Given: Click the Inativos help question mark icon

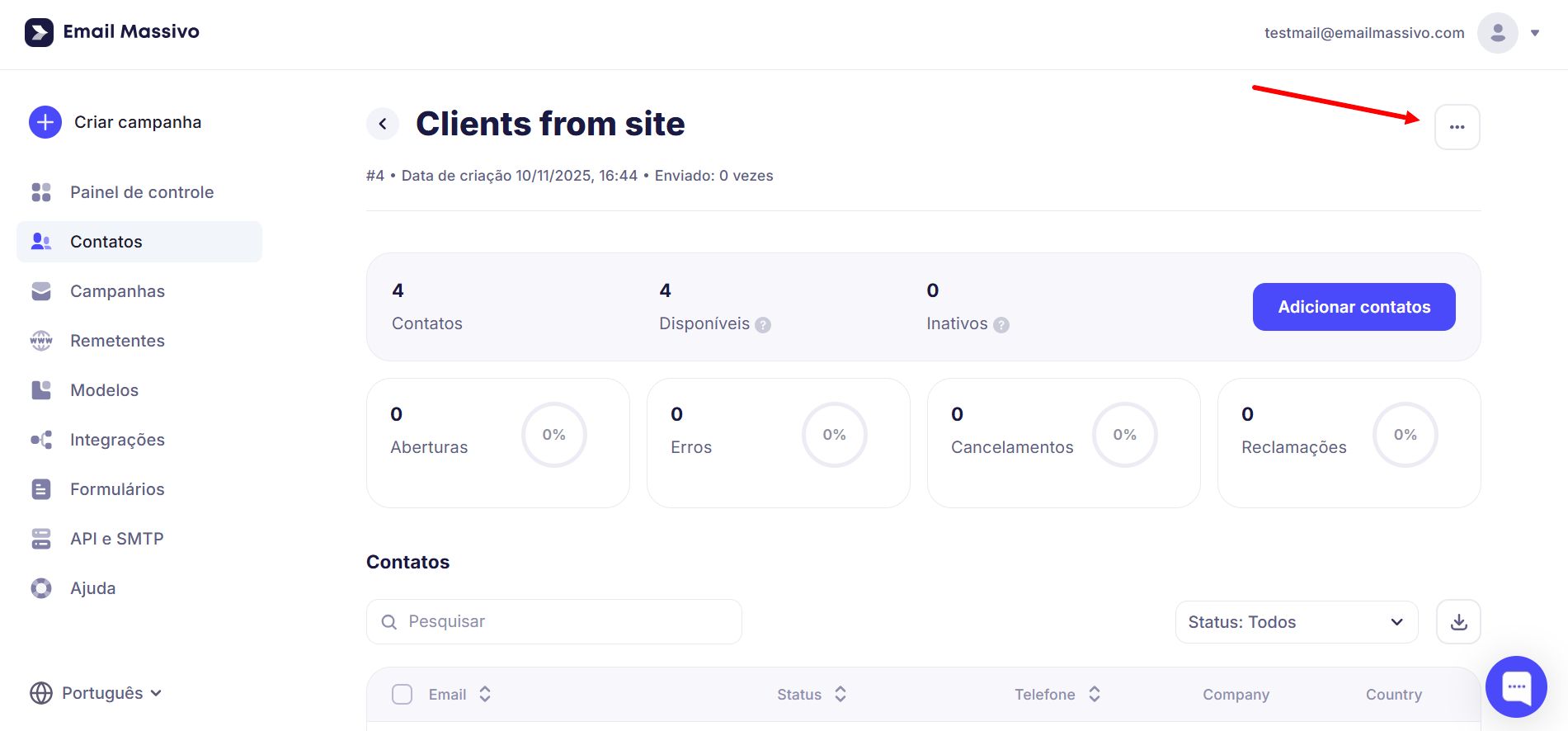Looking at the screenshot, I should click(1001, 325).
